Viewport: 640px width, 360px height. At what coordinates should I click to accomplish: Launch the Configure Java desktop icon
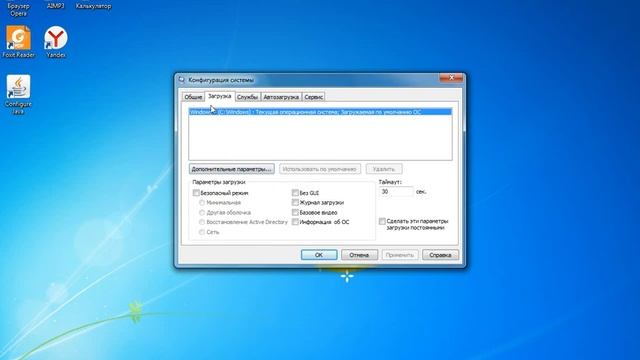coord(18,93)
